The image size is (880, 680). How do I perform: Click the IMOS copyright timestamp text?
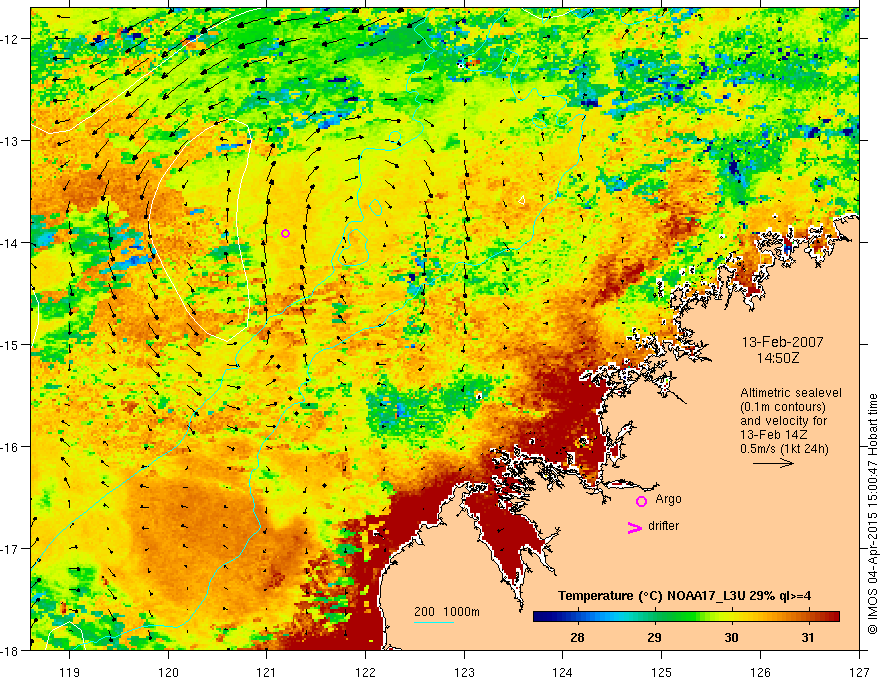872,514
